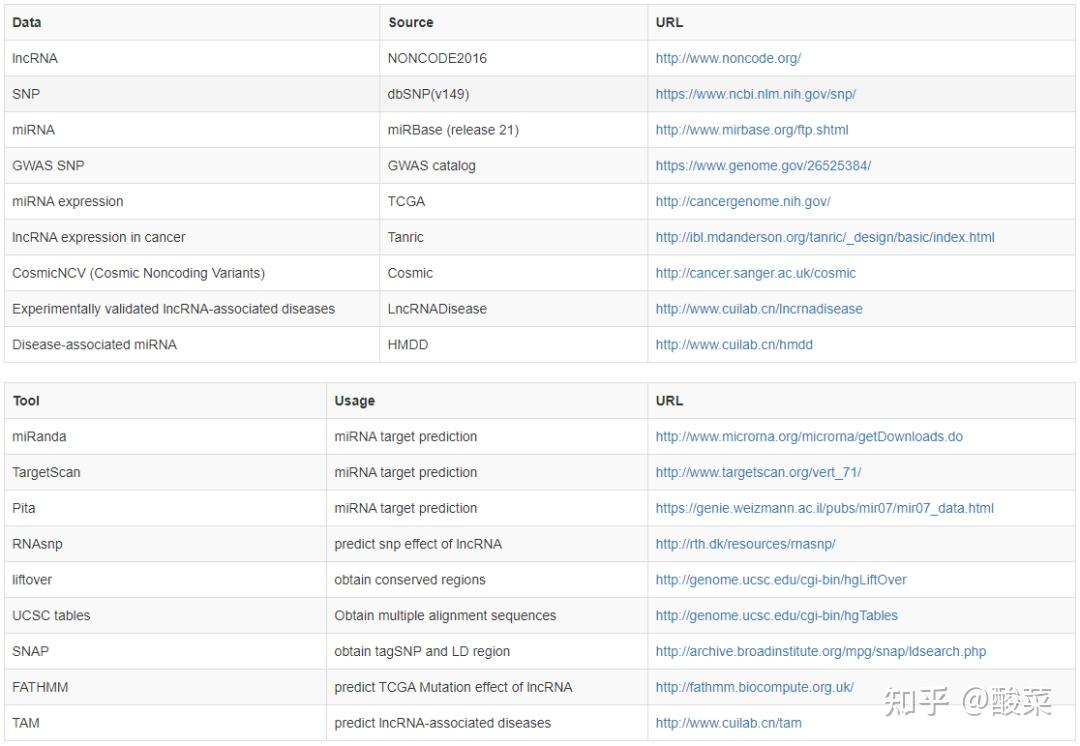The height and width of the screenshot is (746, 1080).
Task: Open the noncode.org link
Action: [x=728, y=59]
